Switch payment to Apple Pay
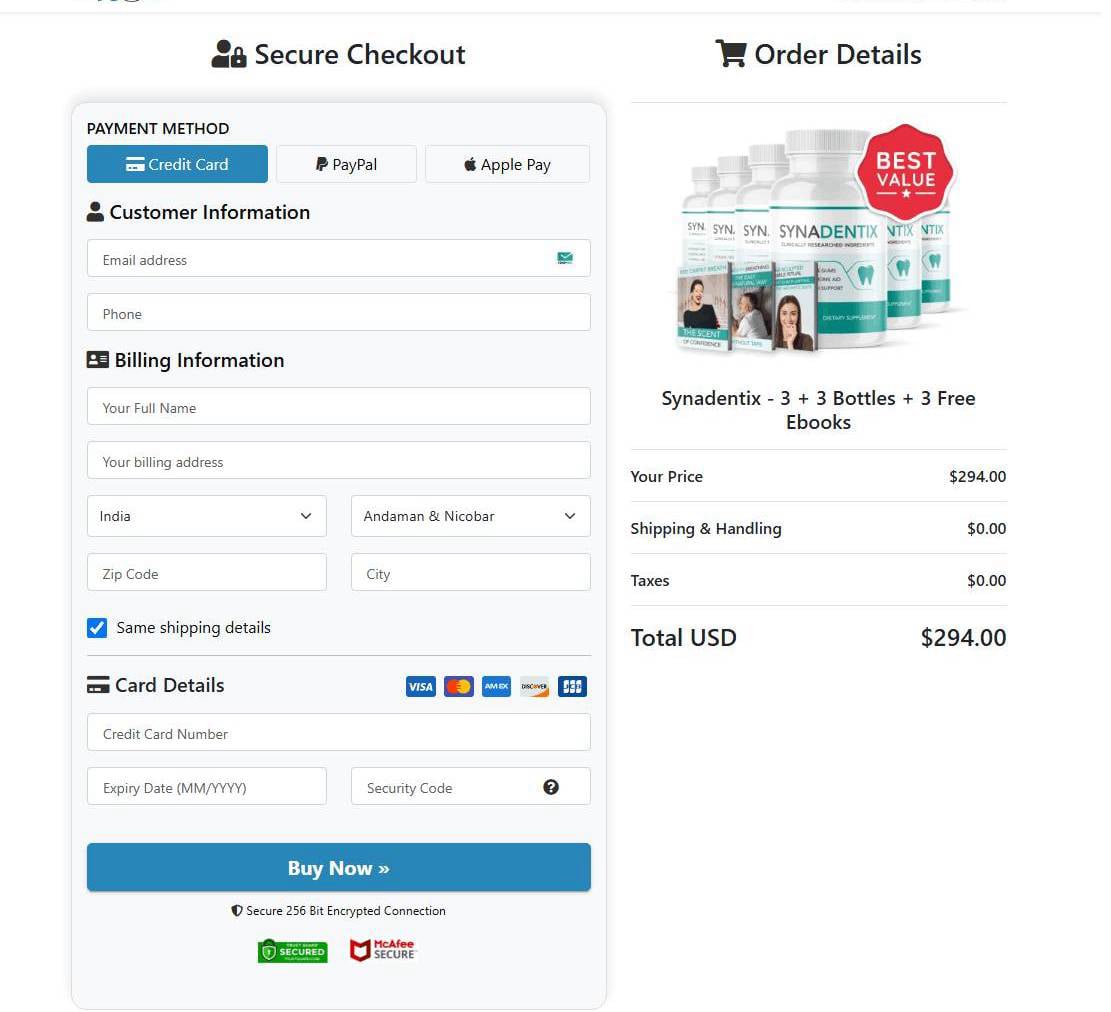 pos(507,164)
